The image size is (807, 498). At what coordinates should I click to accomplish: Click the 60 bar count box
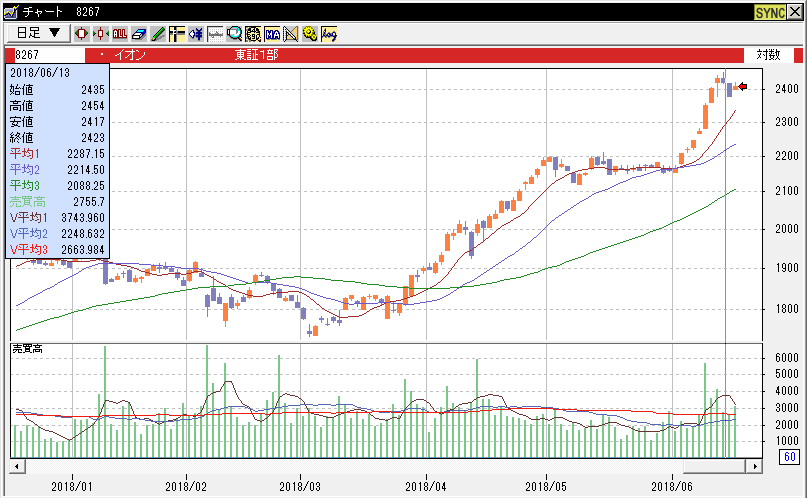(x=789, y=458)
